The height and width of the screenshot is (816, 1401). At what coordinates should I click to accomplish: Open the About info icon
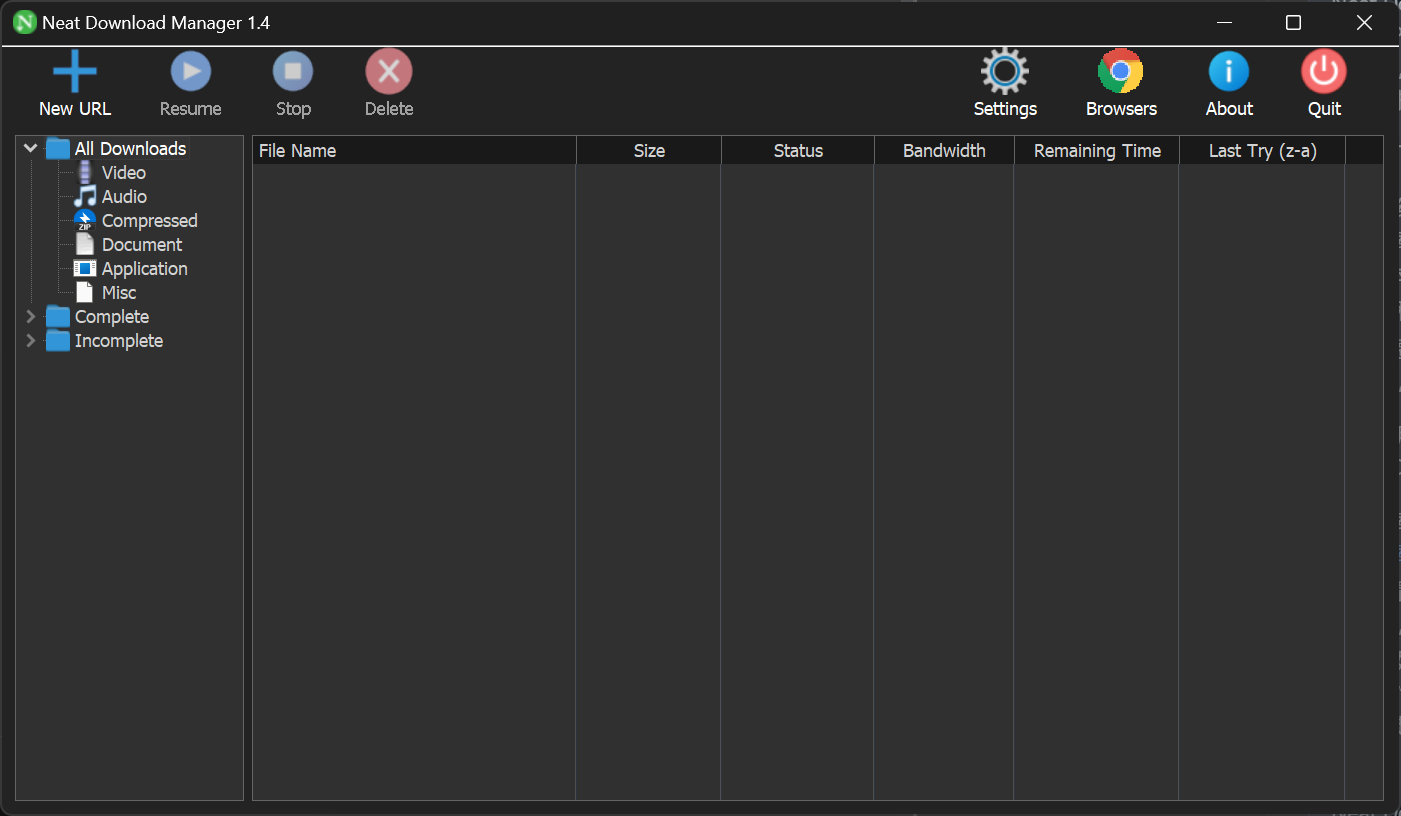click(x=1229, y=72)
